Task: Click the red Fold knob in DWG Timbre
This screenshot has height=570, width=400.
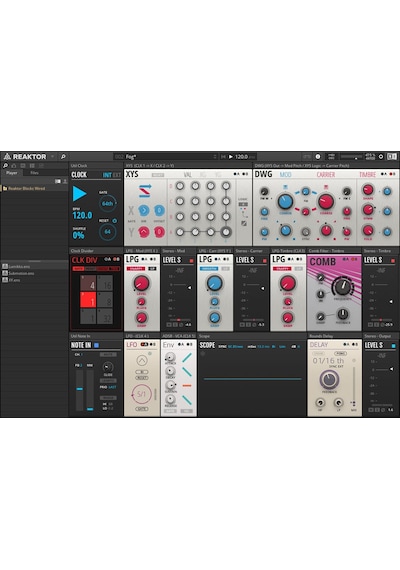Action: (368, 230)
